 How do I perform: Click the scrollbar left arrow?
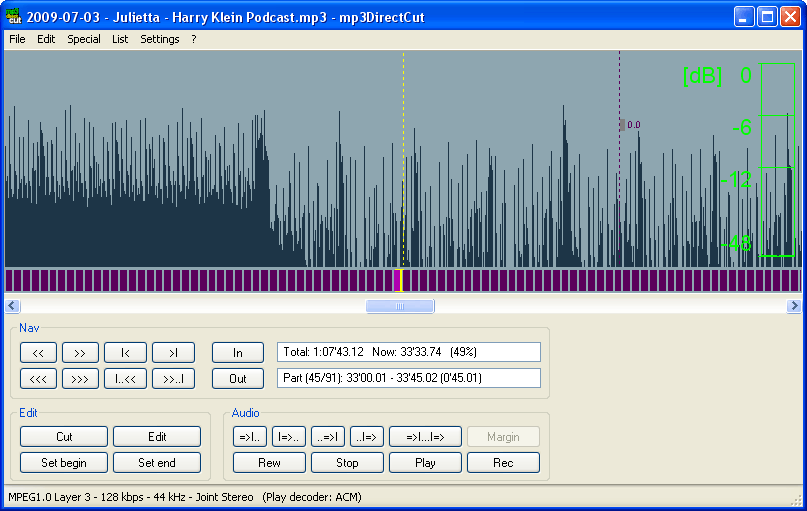click(12, 306)
